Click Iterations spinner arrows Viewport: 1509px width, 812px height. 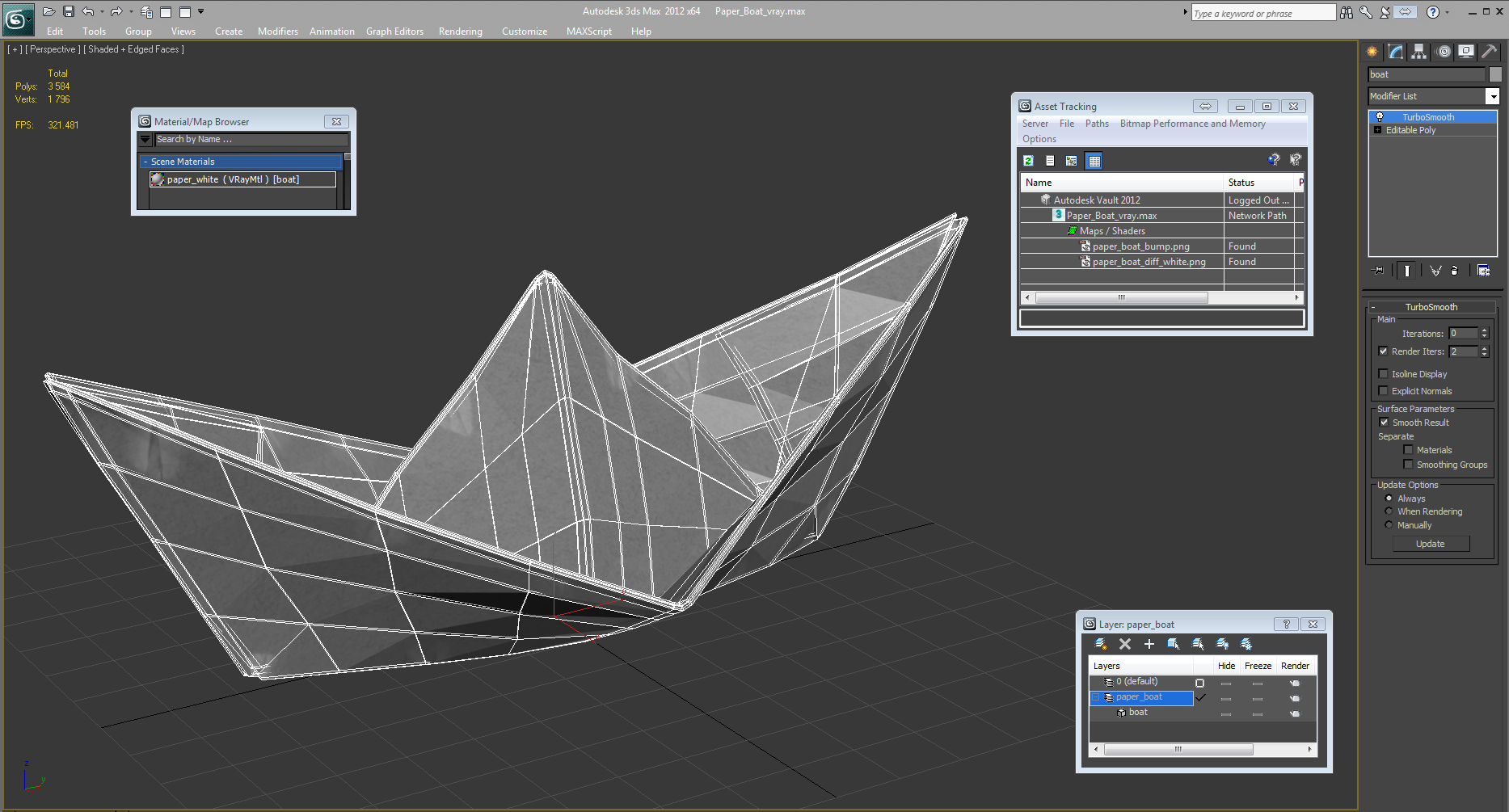(x=1484, y=333)
